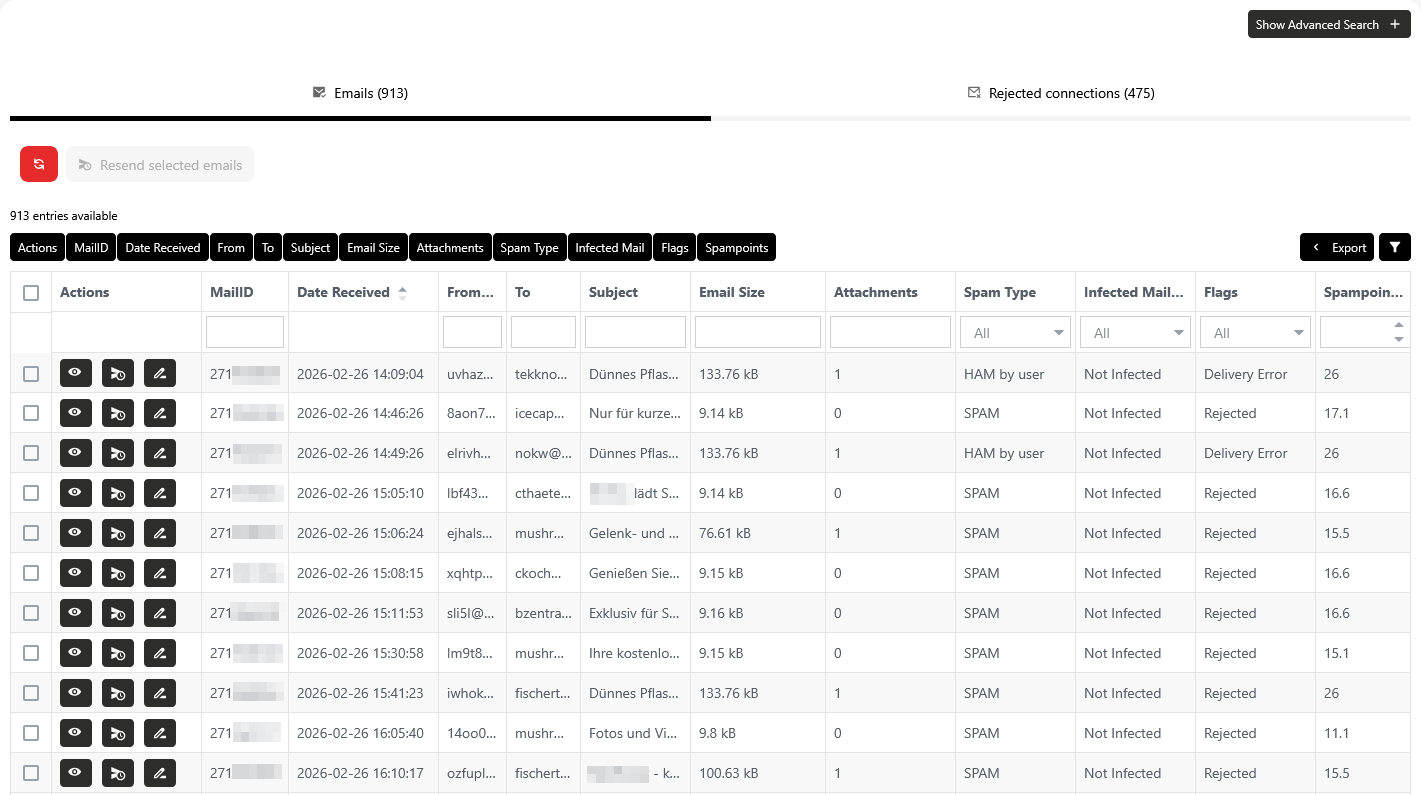
Task: Click the Export button
Action: click(1337, 247)
